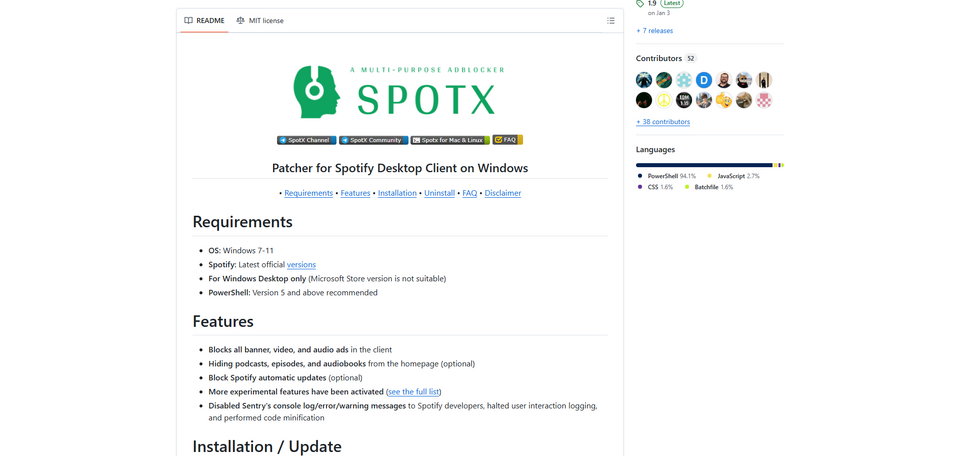The width and height of the screenshot is (960, 456).
Task: Jump to the Requirements anchor link
Action: click(309, 193)
